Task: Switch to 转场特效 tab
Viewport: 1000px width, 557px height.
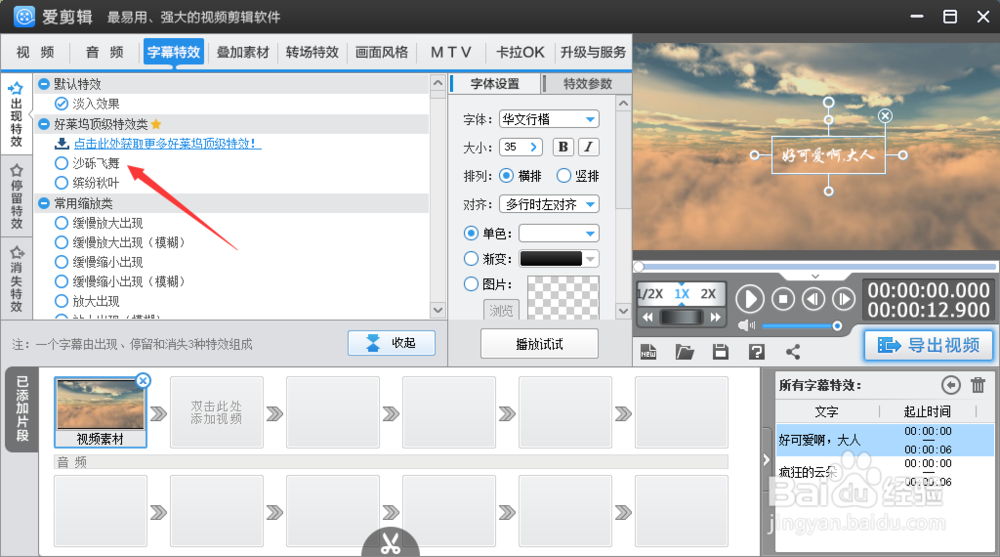Action: [x=312, y=52]
